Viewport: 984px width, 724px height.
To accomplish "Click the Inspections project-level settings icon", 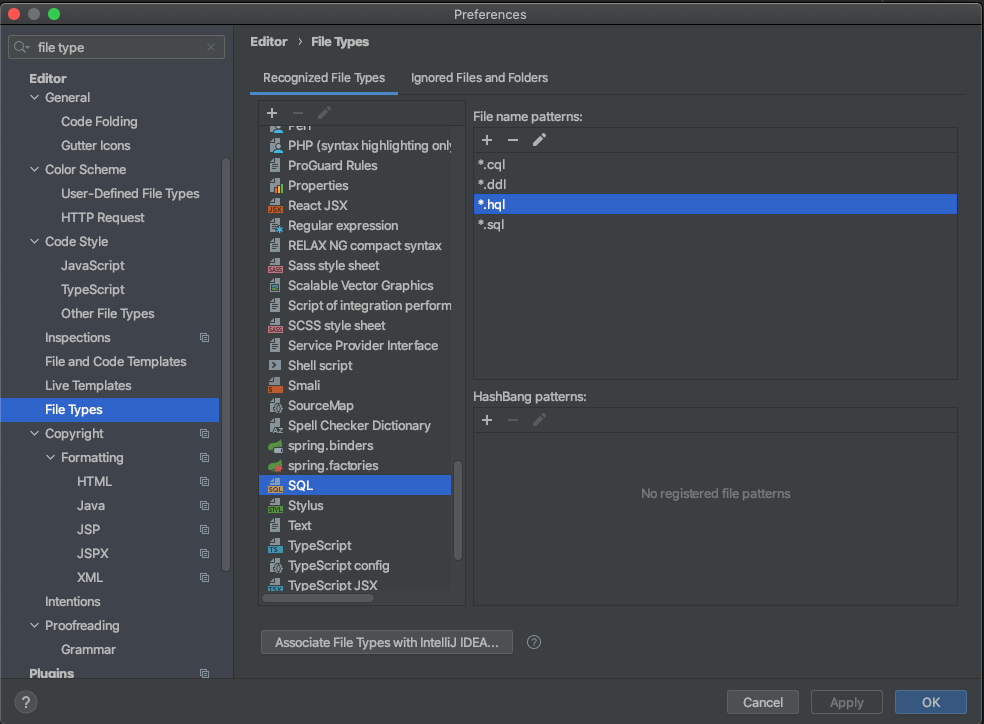I will pos(205,338).
